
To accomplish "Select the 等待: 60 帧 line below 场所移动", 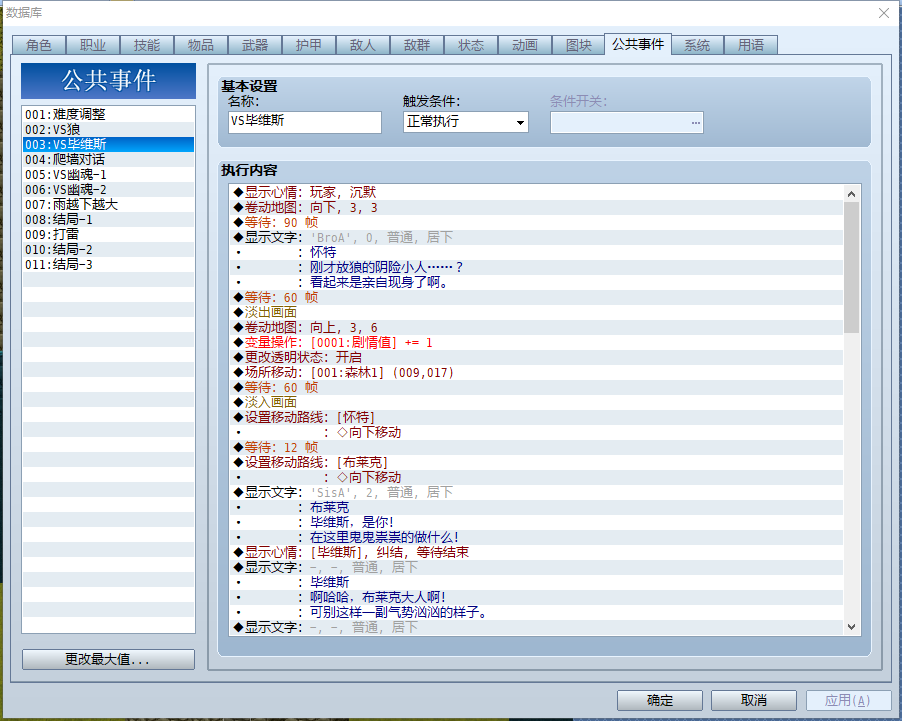I will (x=536, y=387).
